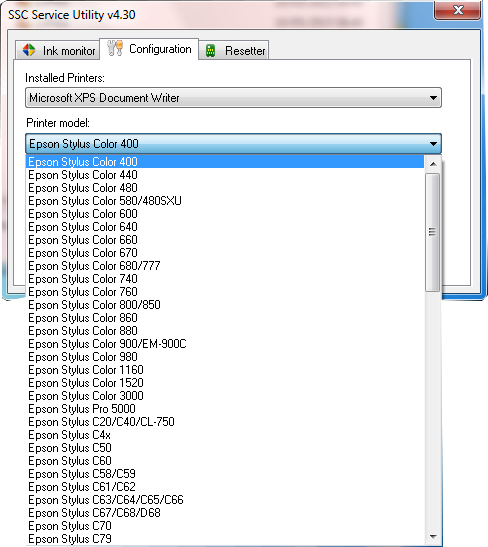This screenshot has height=547, width=488.
Task: Select Epson Stylus Color 580/480SXU
Action: pyautogui.click(x=225, y=201)
